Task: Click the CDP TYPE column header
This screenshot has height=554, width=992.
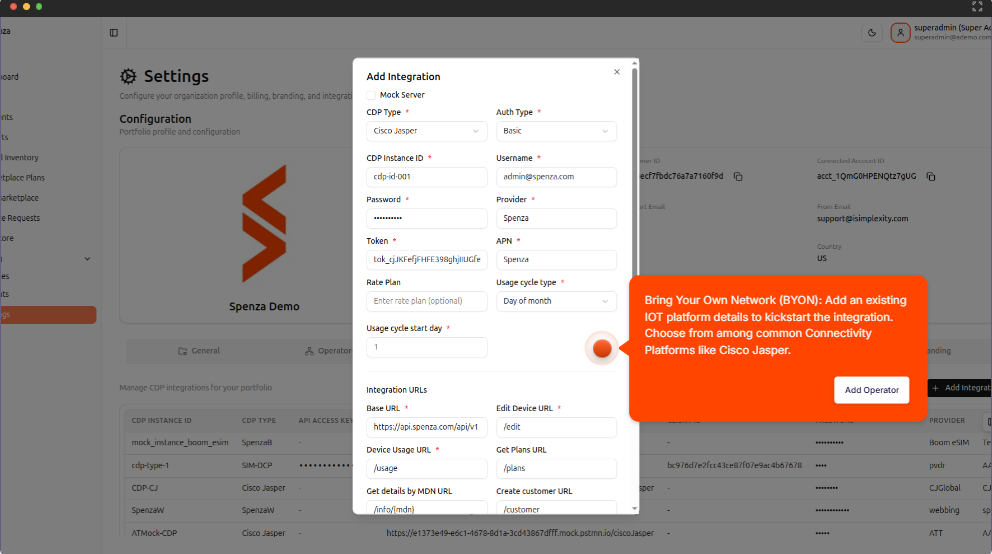Action: pos(259,421)
